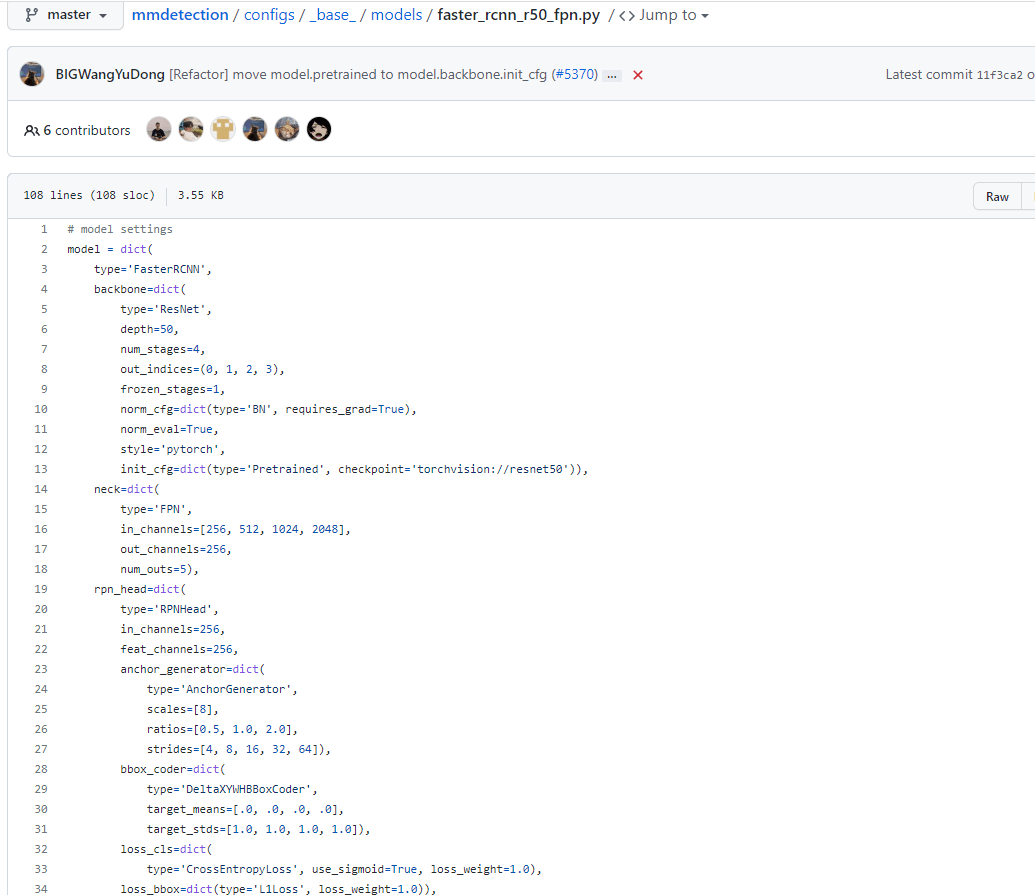Open the _base_ folder breadcrumb
Image resolution: width=1035 pixels, height=895 pixels.
333,15
